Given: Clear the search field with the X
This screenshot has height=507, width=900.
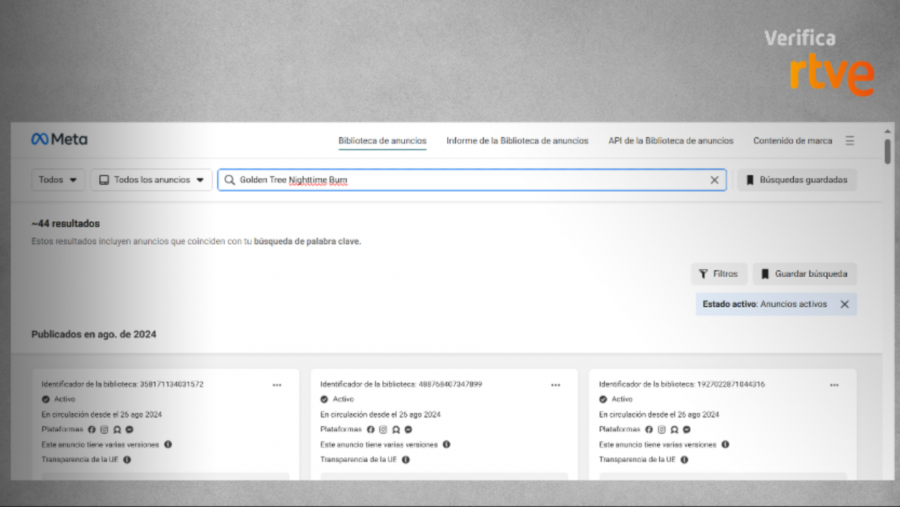Looking at the screenshot, I should [x=714, y=180].
